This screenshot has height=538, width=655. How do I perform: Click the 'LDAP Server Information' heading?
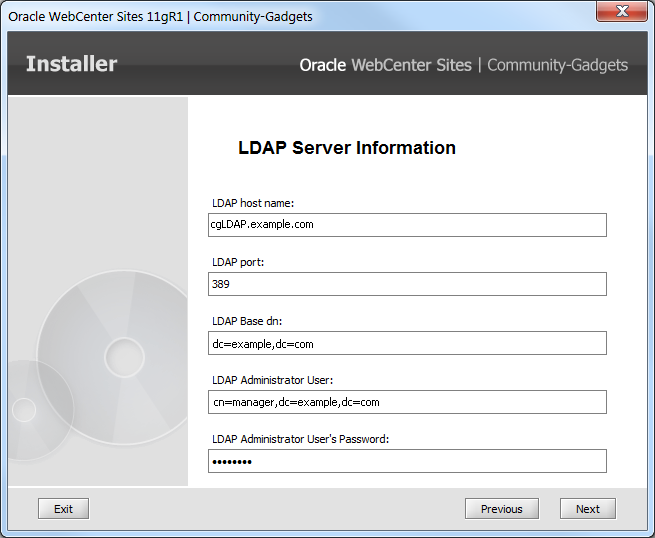coord(347,147)
